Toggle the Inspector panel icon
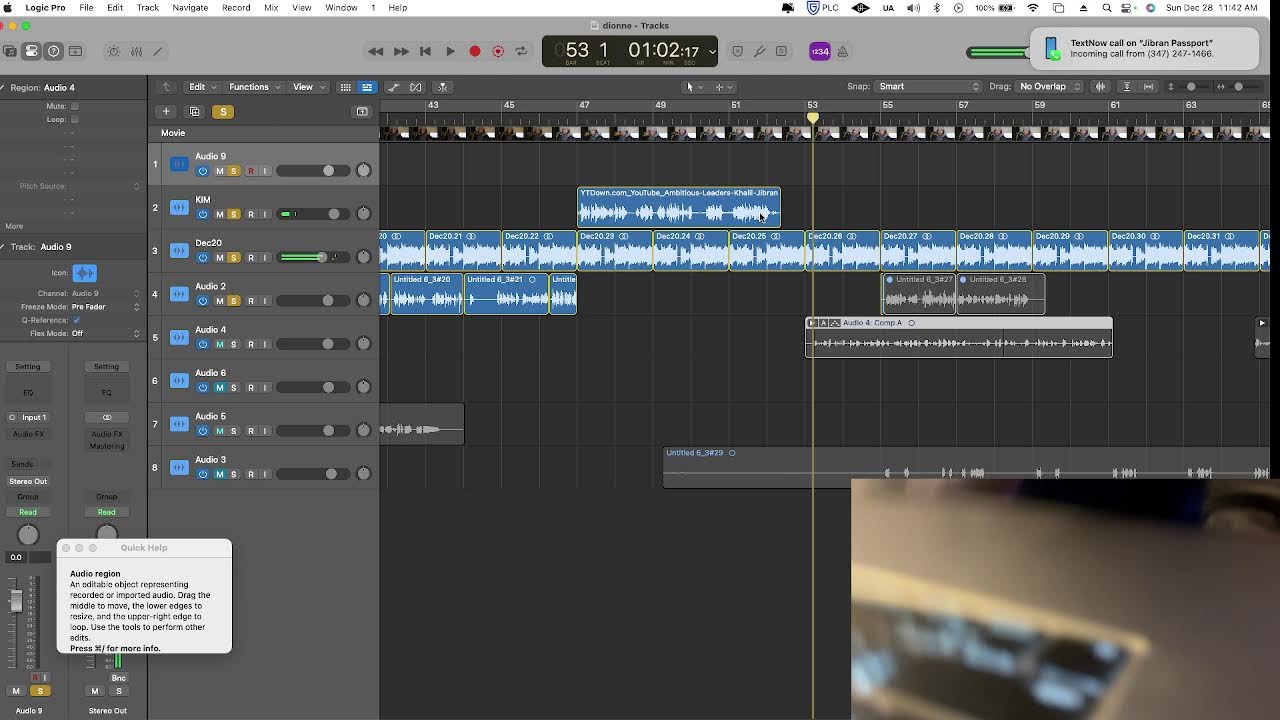Screen dimensions: 1280x720 pos(32,51)
